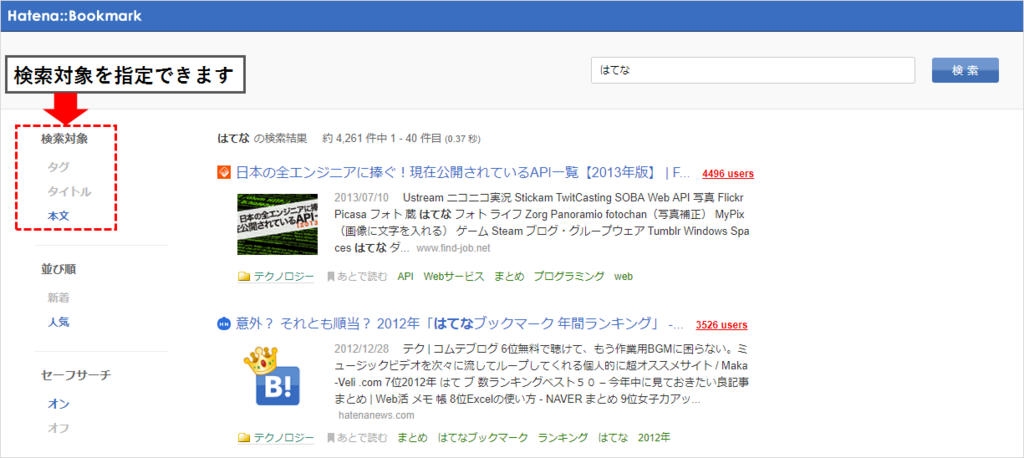This screenshot has width=1024, height=458.
Task: Open the 2012年 tag
Action: 654,438
